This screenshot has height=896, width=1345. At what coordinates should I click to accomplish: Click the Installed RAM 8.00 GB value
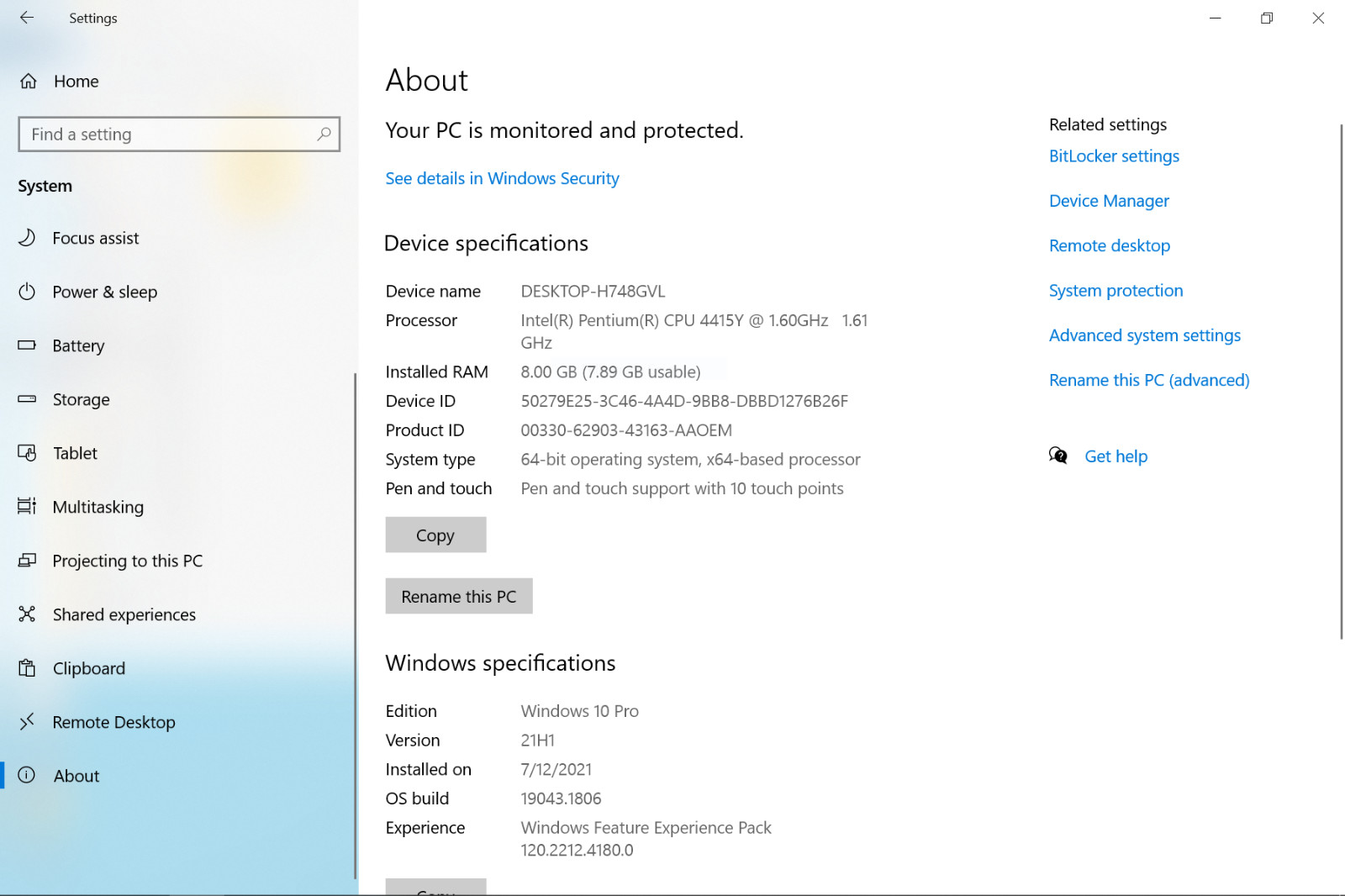point(610,372)
